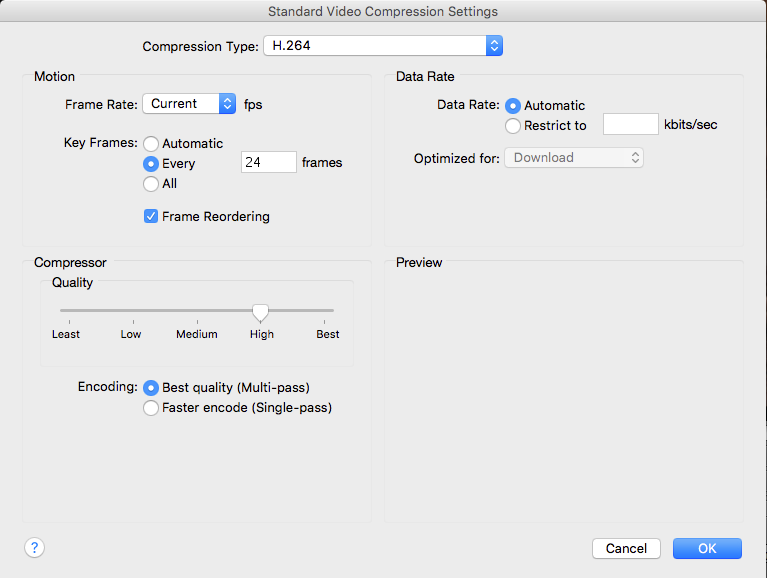Click the fps unit label

(x=253, y=105)
